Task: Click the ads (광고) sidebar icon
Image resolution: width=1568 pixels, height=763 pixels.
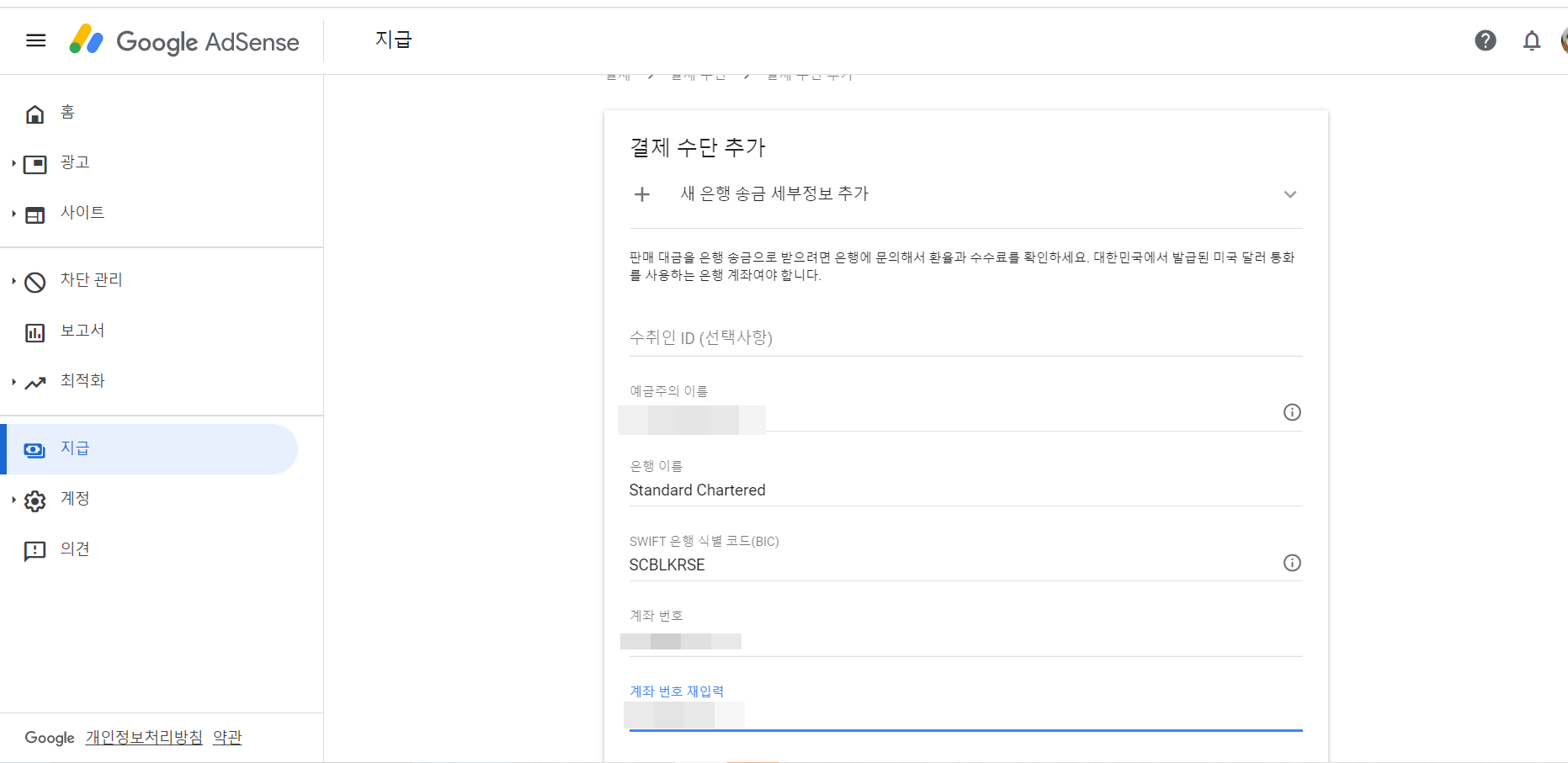Action: [35, 164]
